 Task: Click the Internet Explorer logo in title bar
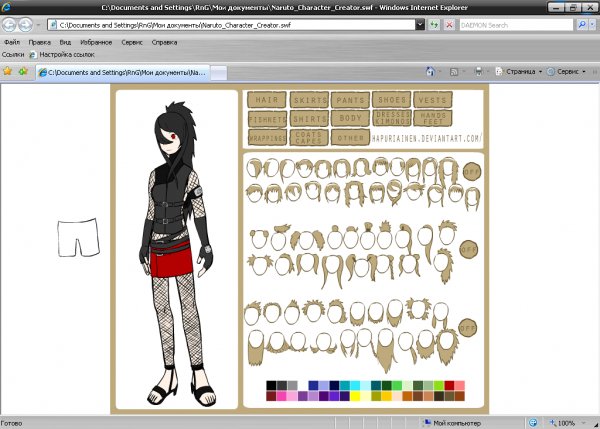(x=6, y=7)
